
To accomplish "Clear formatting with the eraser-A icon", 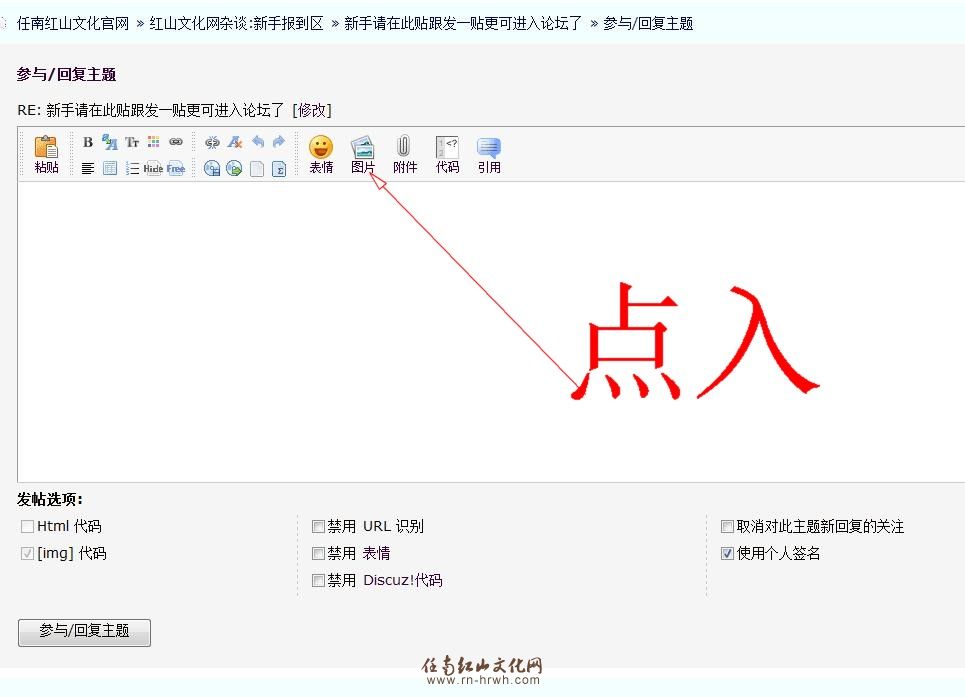I will point(234,143).
